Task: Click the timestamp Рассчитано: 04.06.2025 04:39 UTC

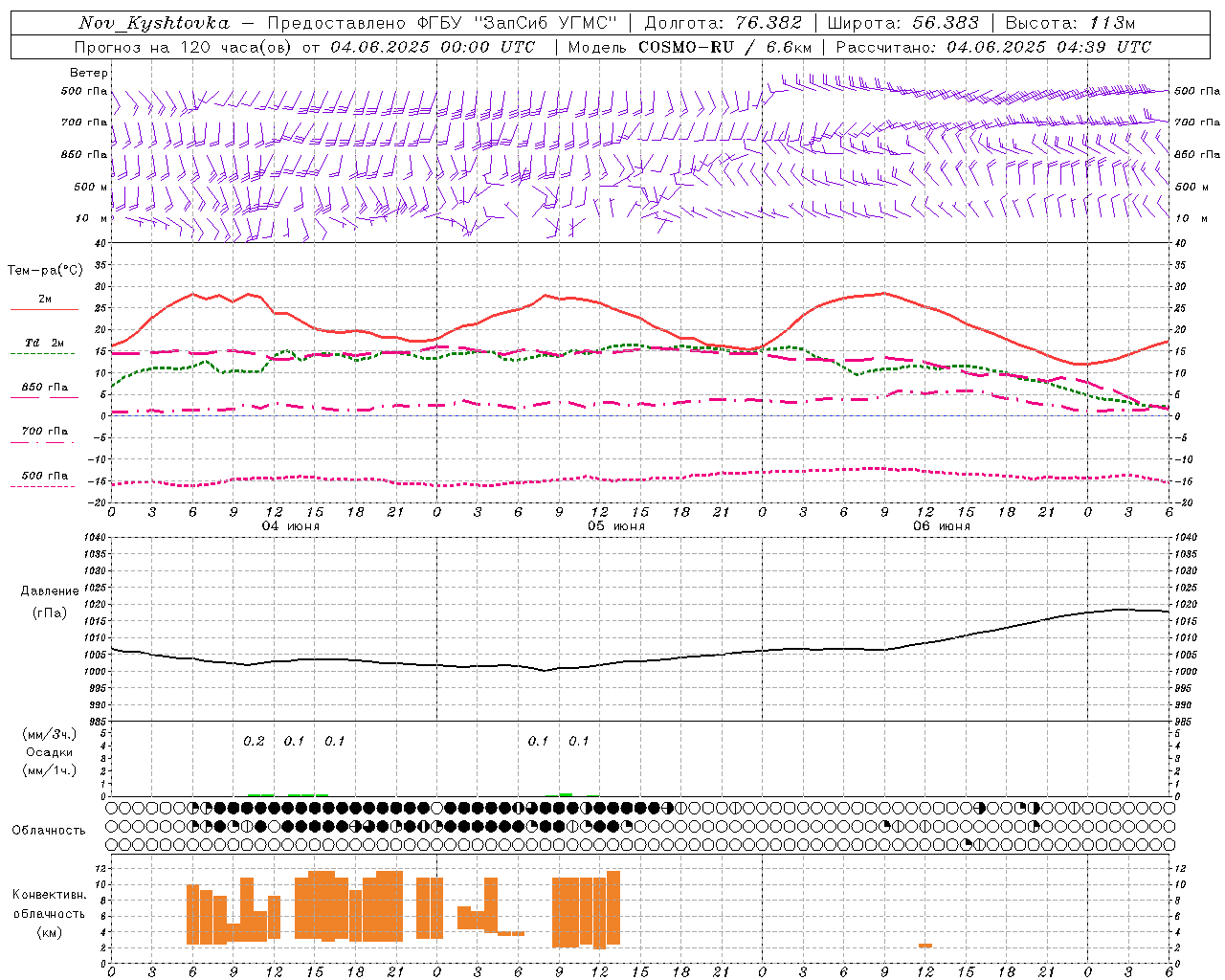Action: pyautogui.click(x=994, y=47)
